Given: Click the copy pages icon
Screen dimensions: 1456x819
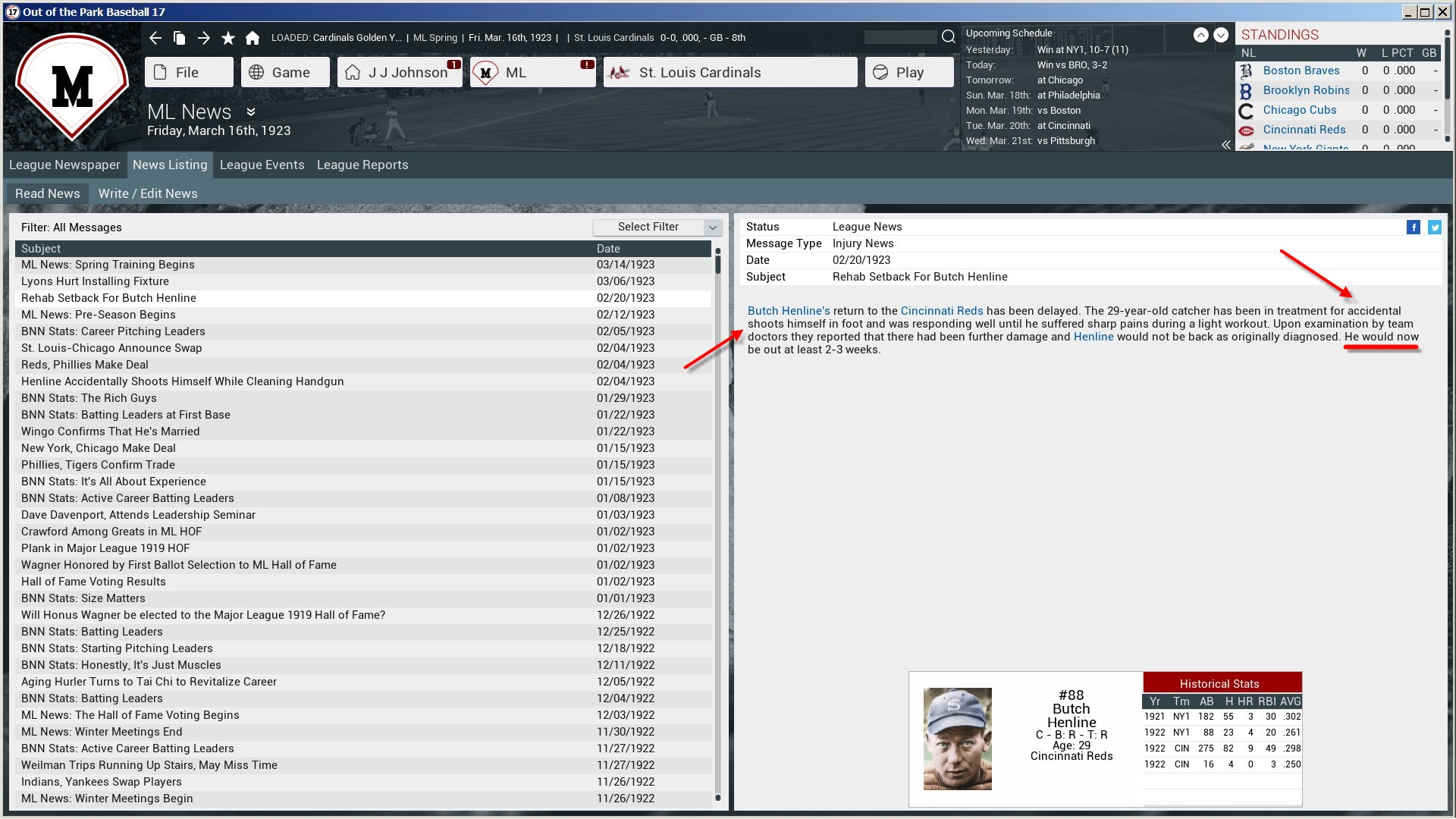Looking at the screenshot, I should click(x=179, y=38).
